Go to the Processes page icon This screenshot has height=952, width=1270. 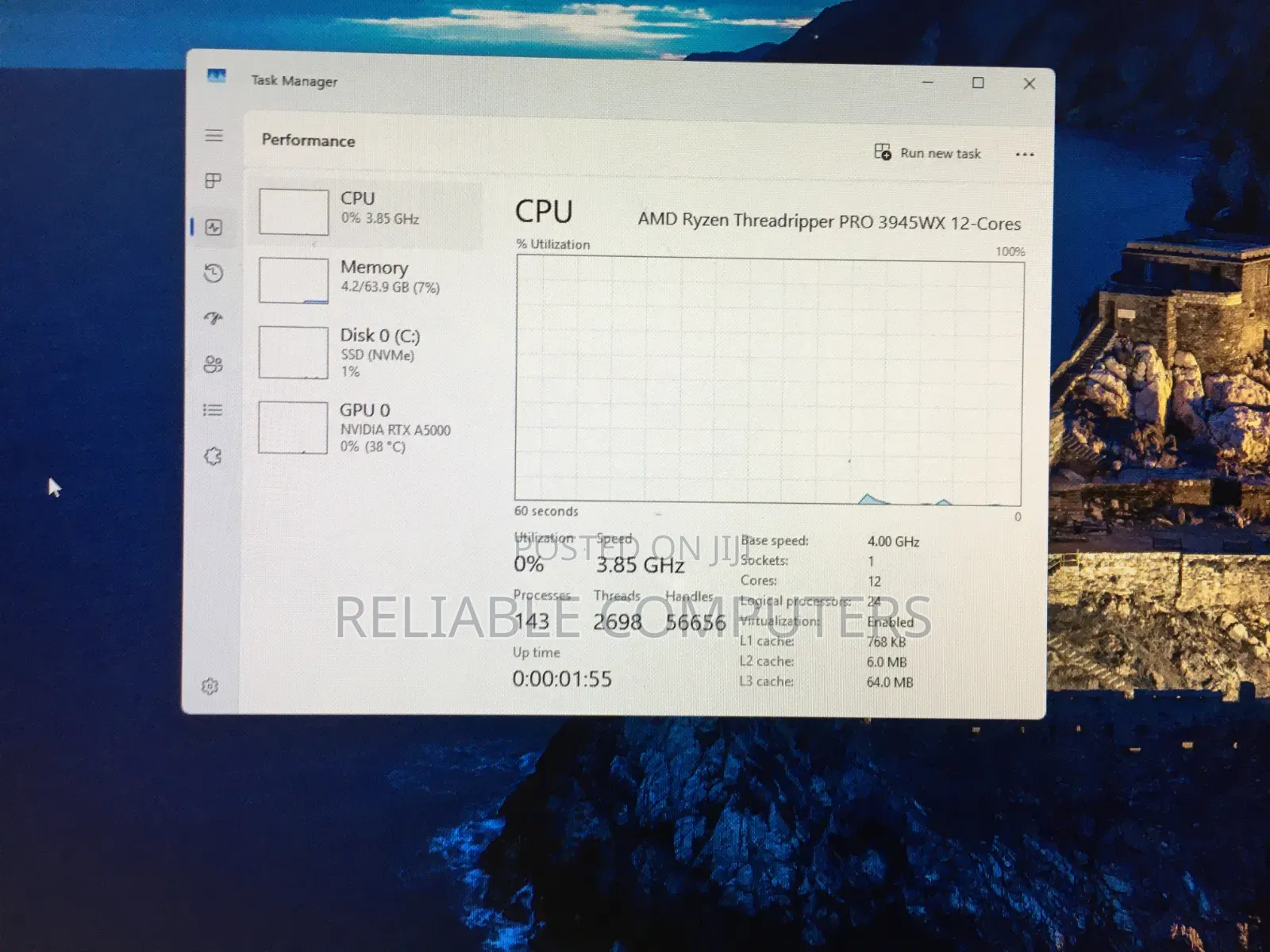(213, 181)
